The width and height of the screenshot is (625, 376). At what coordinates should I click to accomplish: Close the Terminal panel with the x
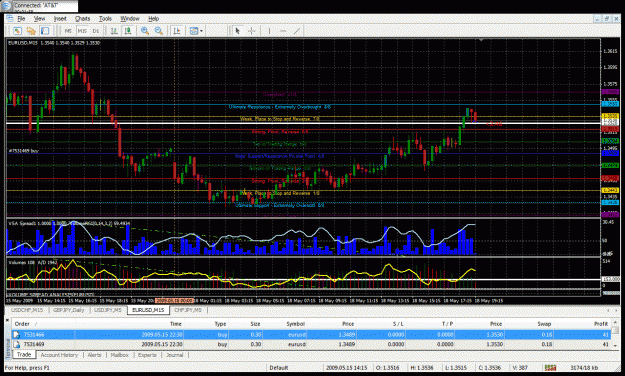tap(7, 320)
